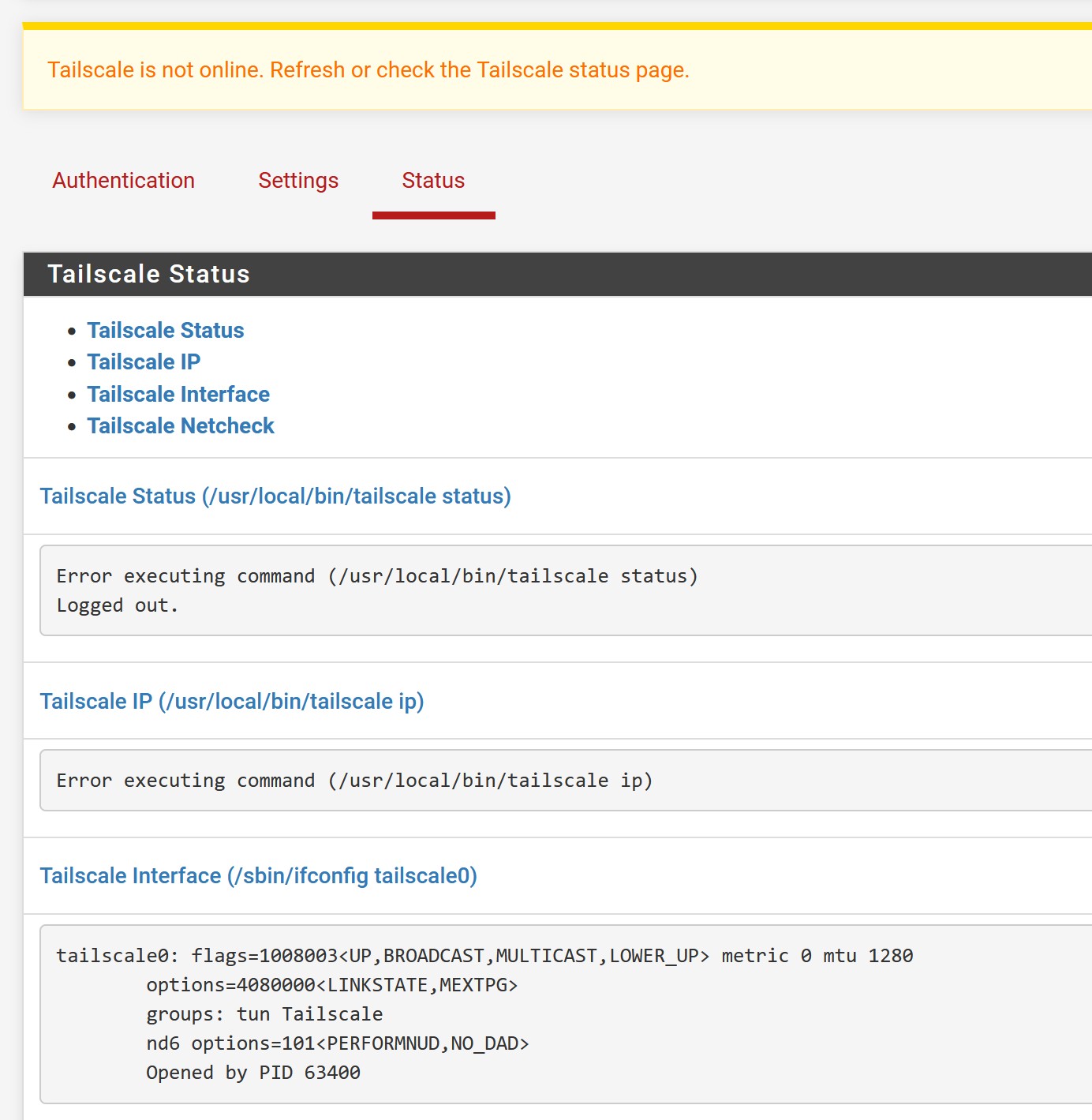Switch to the Settings tab

point(298,181)
